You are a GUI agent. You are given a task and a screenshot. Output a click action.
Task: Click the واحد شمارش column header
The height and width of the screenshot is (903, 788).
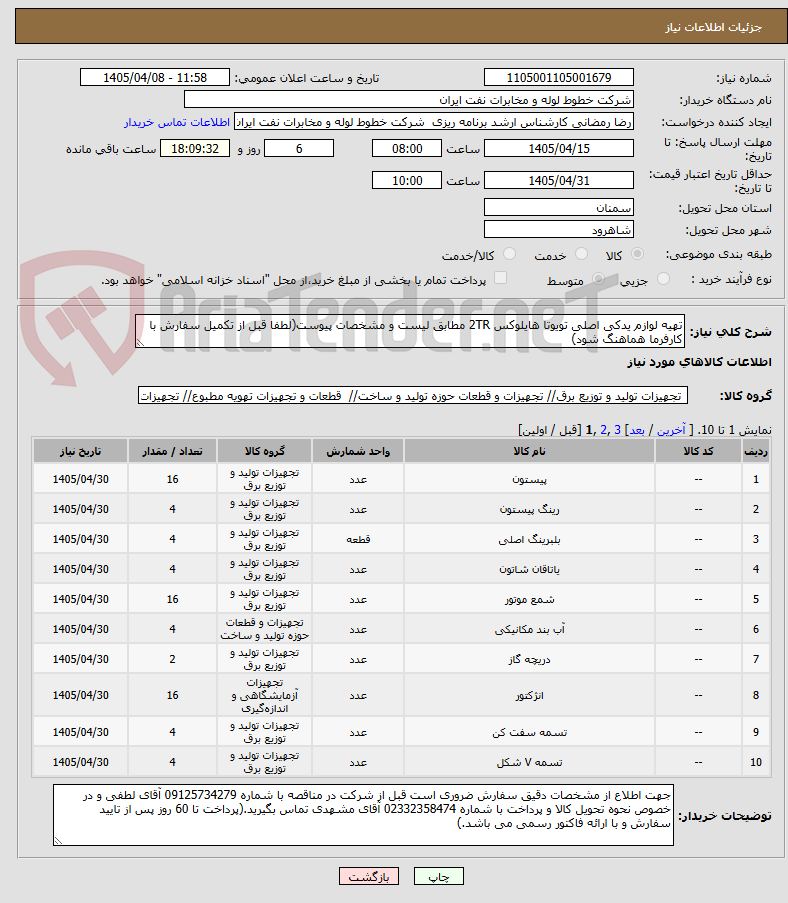coord(358,451)
